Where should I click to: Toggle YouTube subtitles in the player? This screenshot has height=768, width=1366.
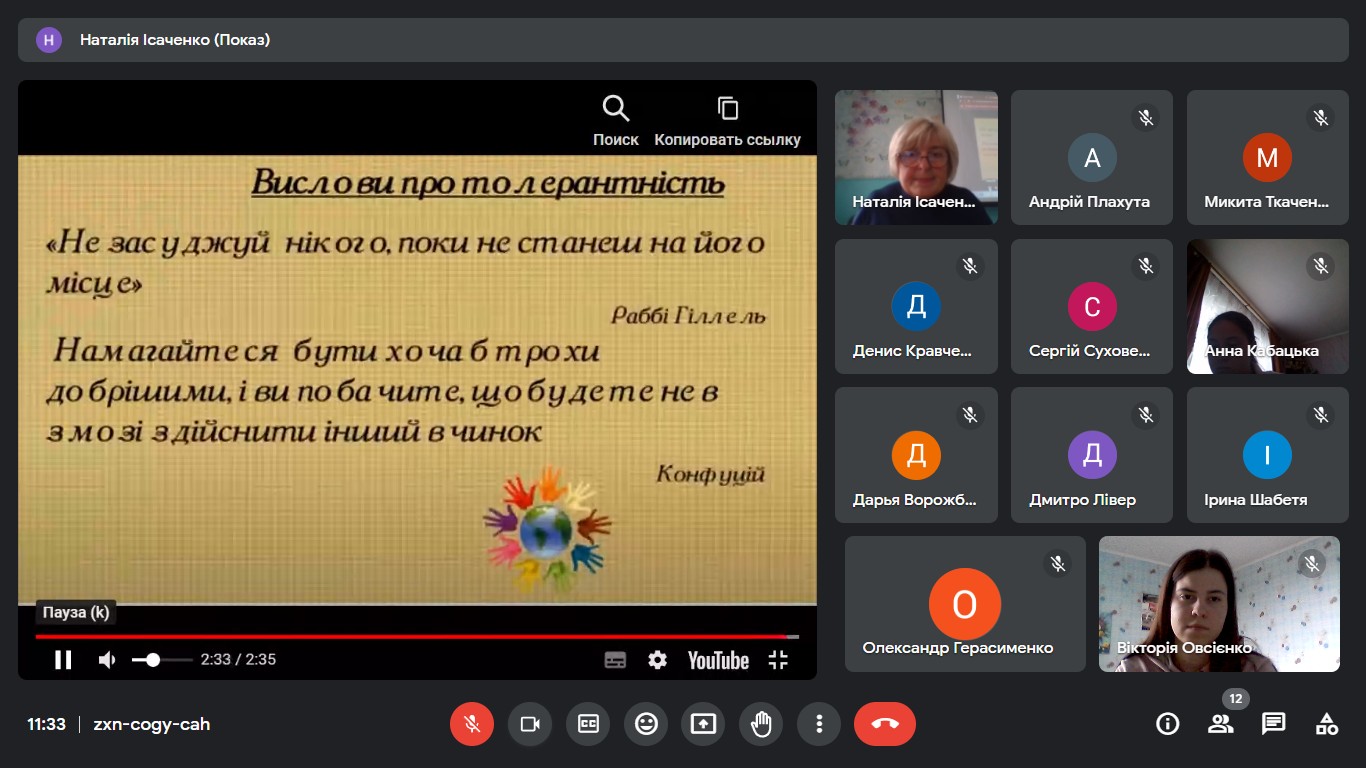615,660
